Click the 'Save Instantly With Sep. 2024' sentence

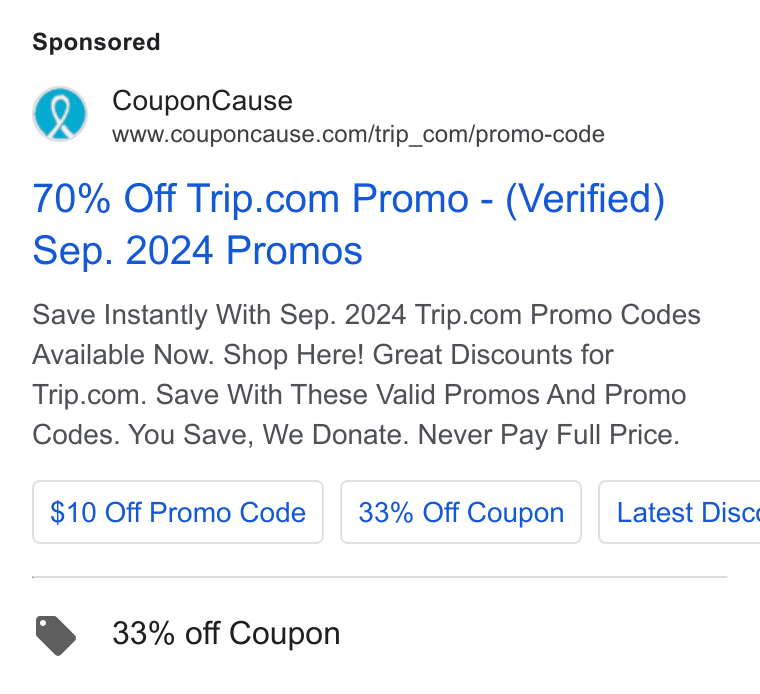point(221,315)
